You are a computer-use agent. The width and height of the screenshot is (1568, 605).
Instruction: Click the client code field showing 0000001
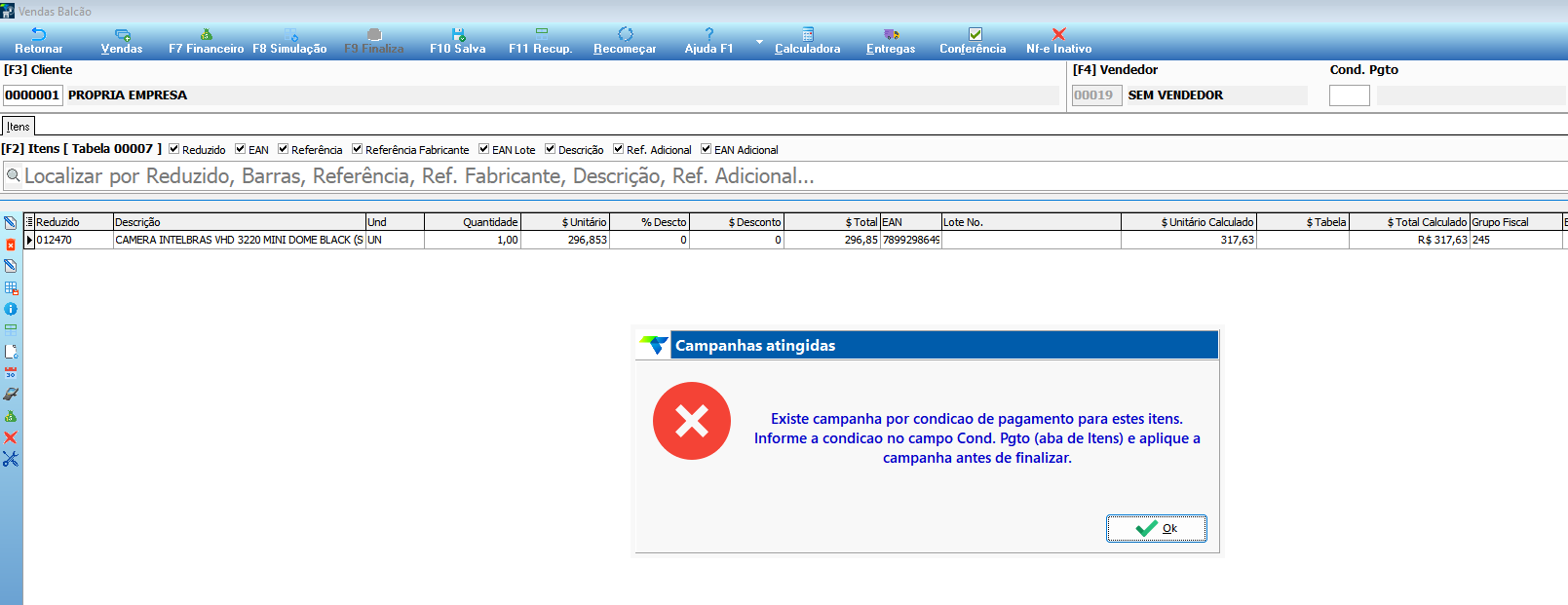32,95
